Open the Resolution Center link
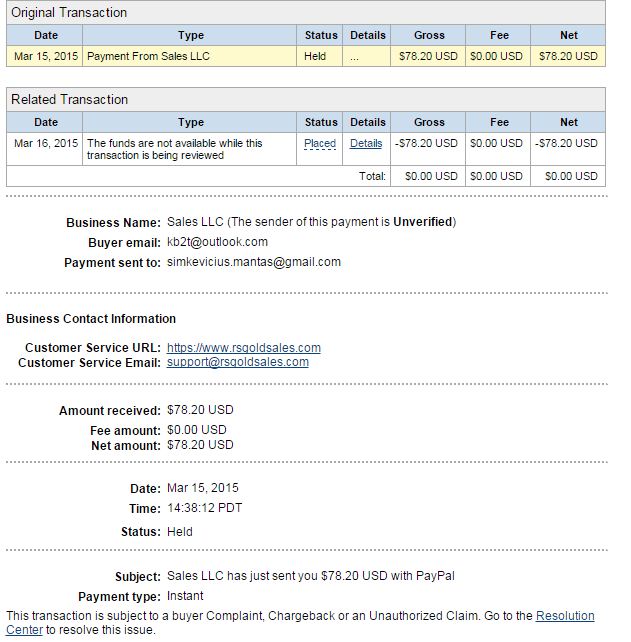631x642 pixels. click(x=300, y=623)
